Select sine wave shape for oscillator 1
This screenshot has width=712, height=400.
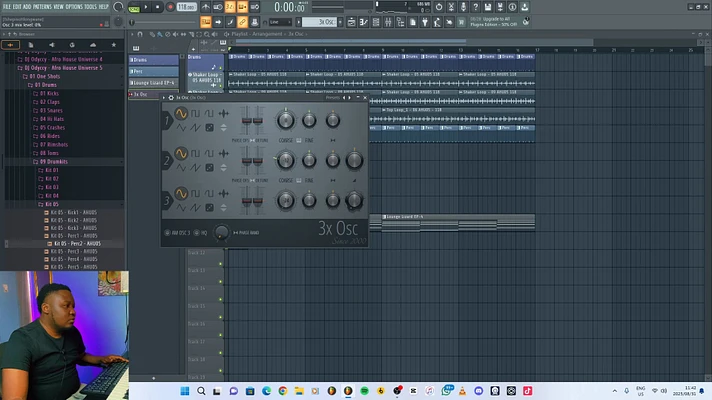pos(181,113)
